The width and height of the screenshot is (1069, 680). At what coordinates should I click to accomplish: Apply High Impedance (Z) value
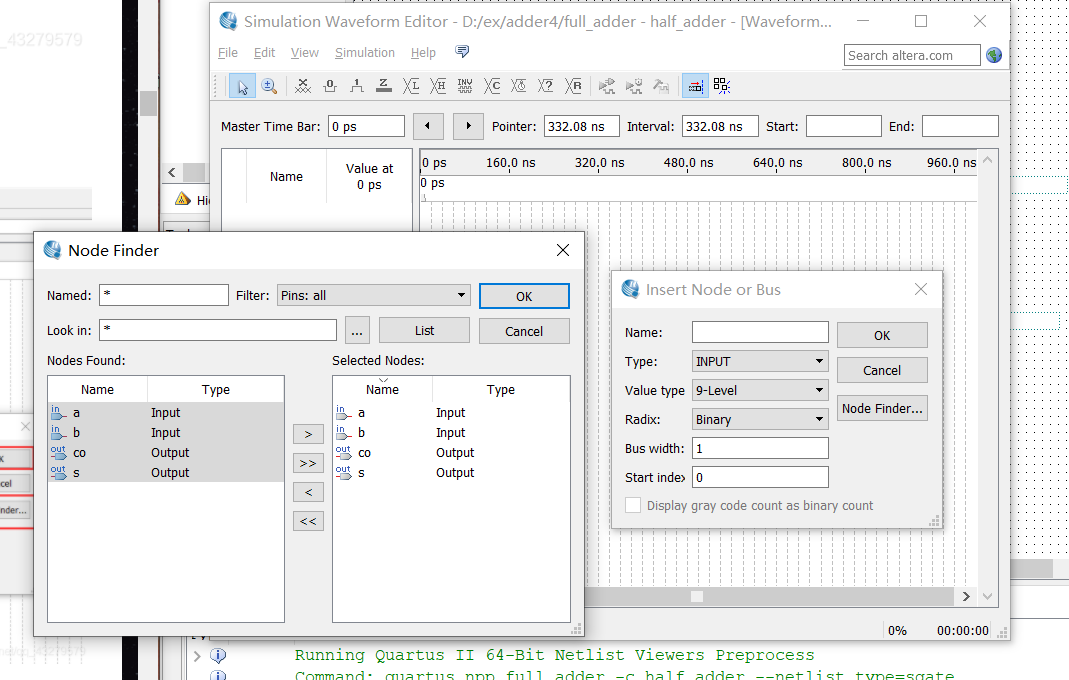(384, 86)
